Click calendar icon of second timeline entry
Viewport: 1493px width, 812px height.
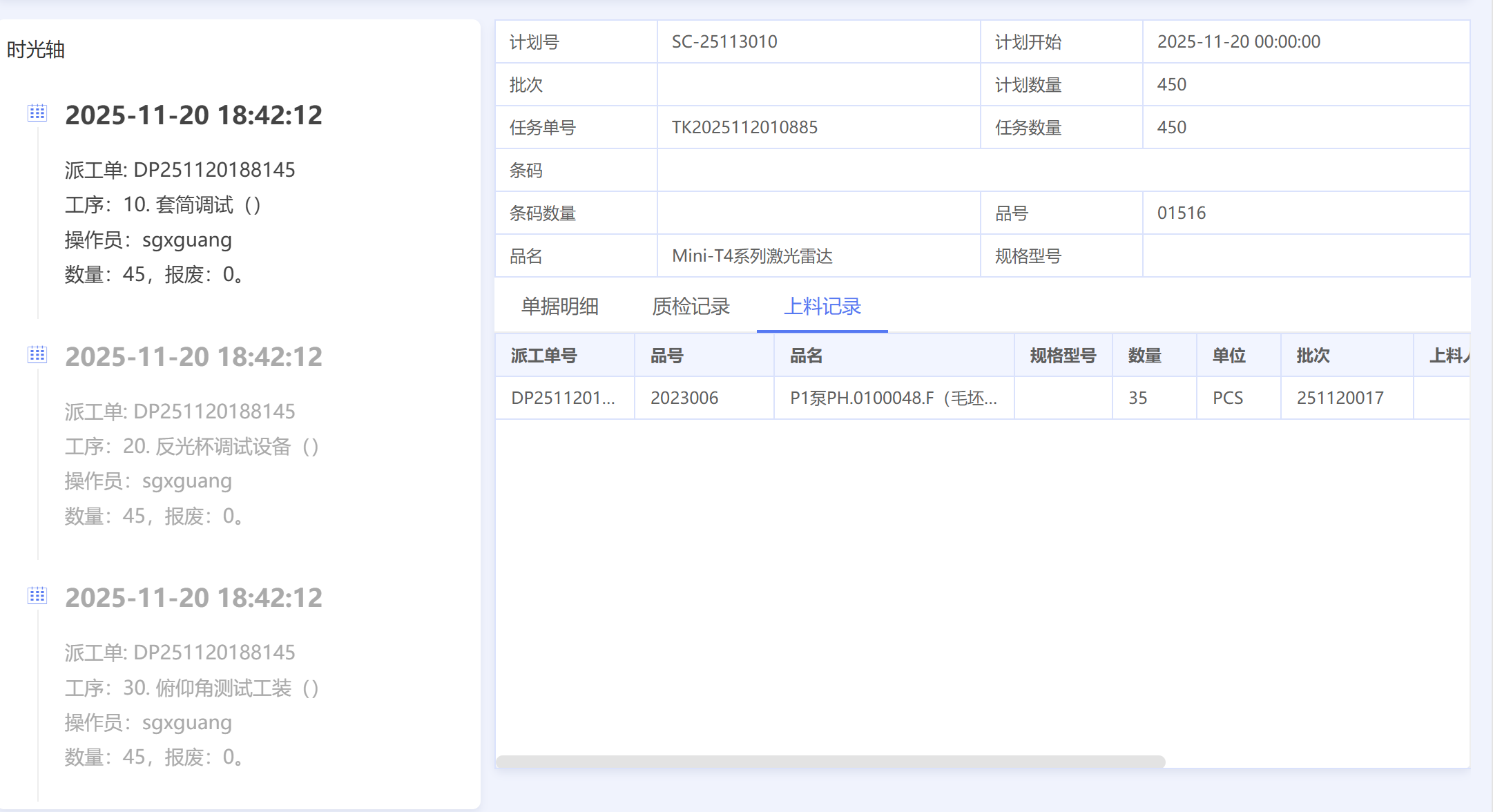[37, 354]
